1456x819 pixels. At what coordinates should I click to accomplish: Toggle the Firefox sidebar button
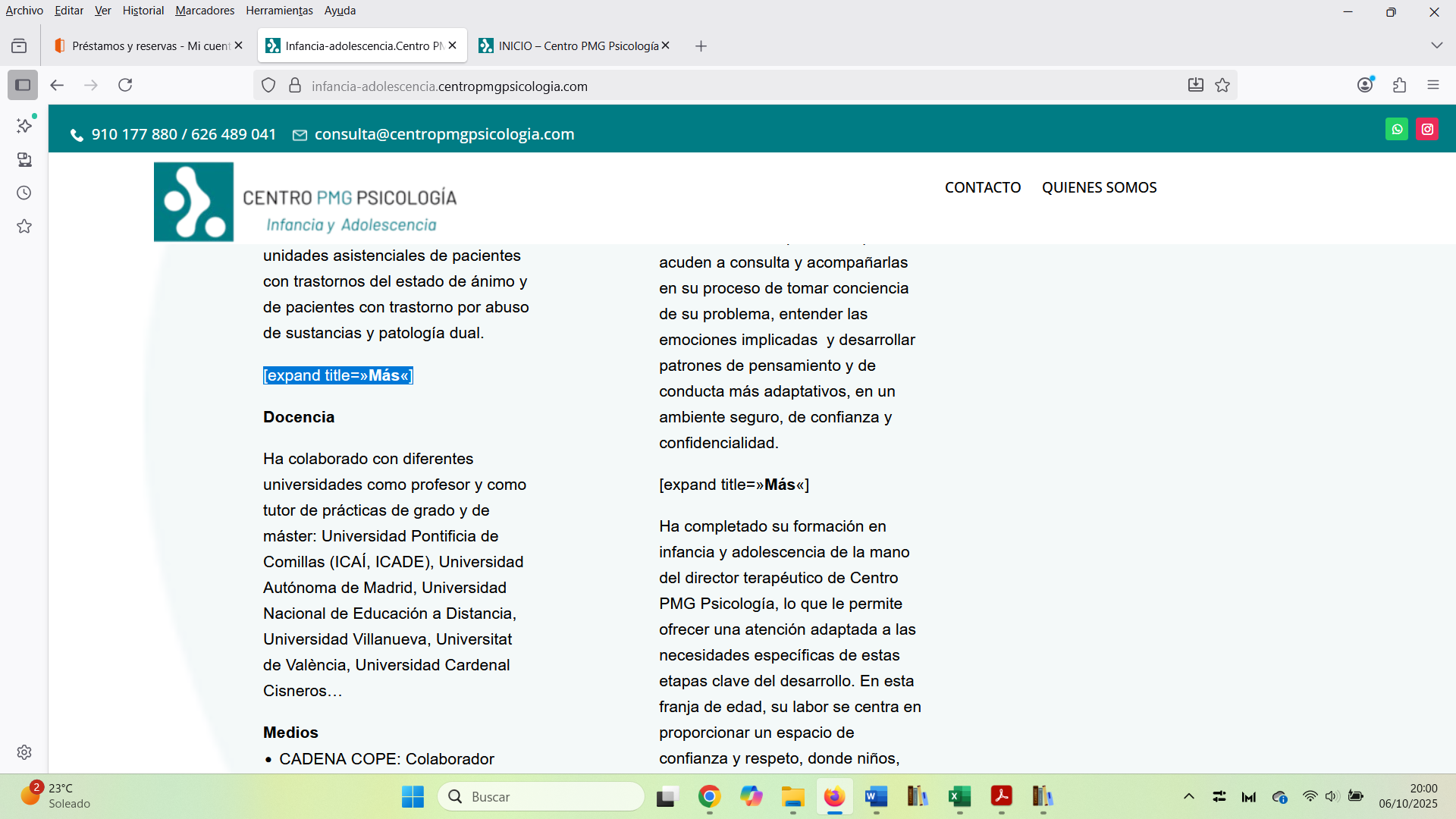[23, 86]
